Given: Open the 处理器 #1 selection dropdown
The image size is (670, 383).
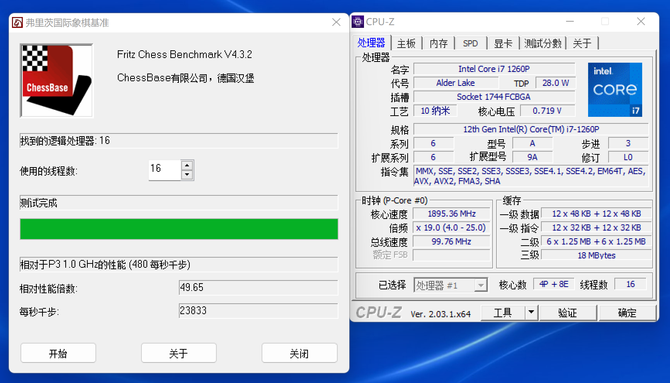Looking at the screenshot, I should (x=450, y=285).
